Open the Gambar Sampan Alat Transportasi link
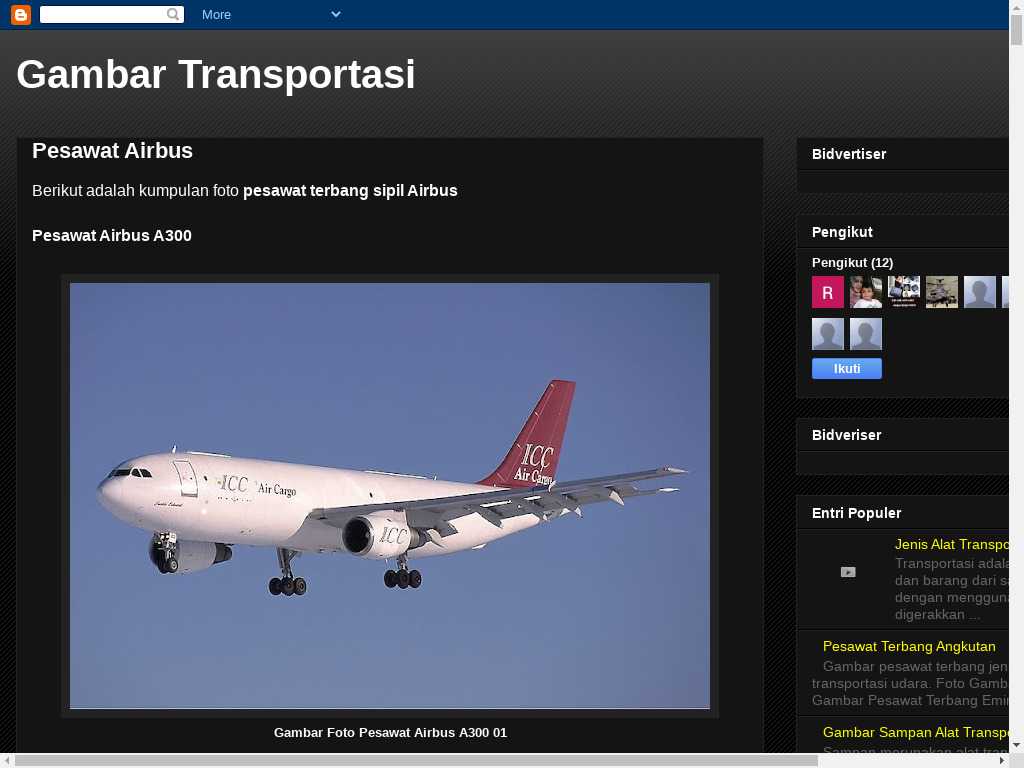The height and width of the screenshot is (768, 1024). point(915,732)
